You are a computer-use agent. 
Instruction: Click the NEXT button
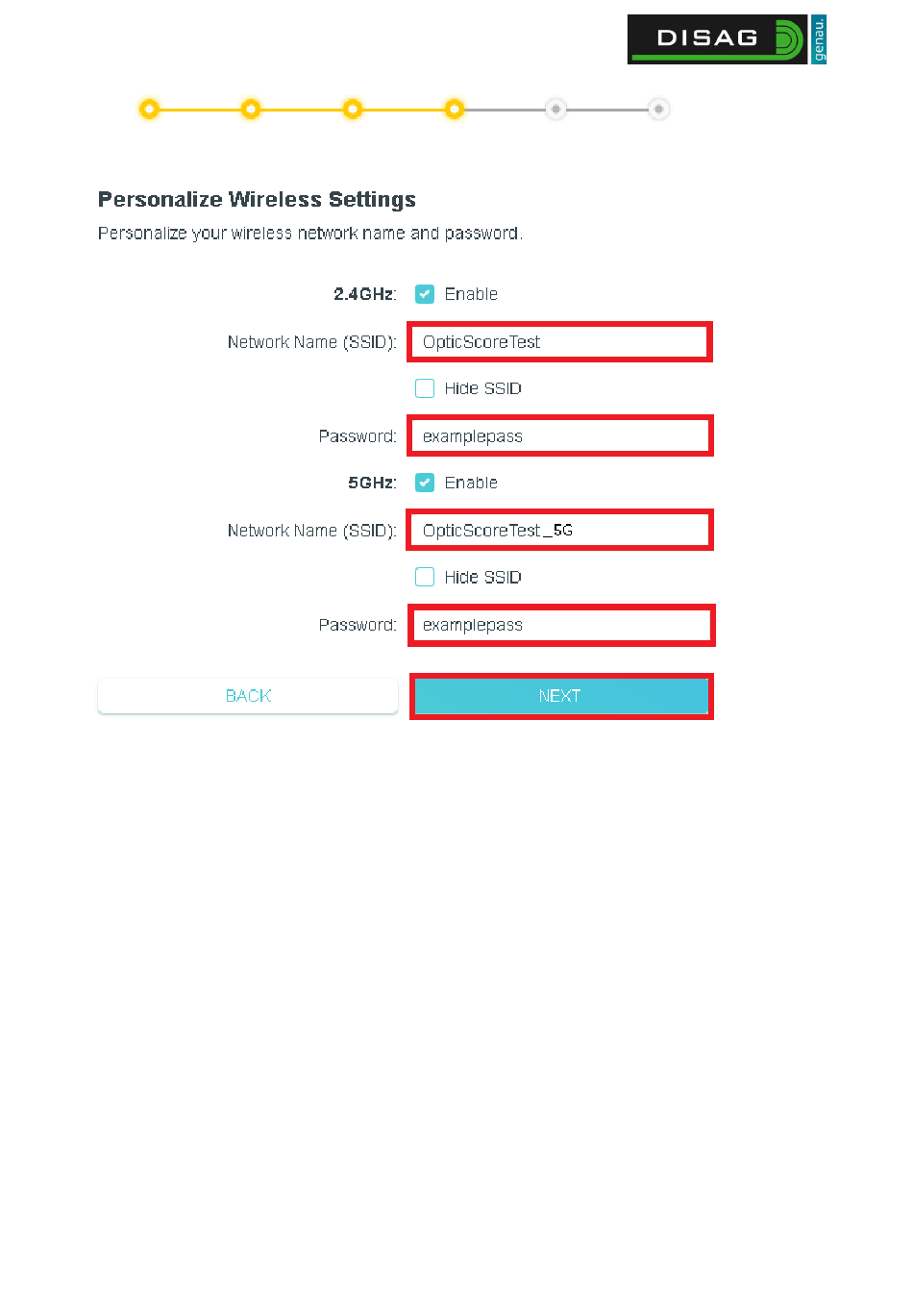click(x=561, y=696)
